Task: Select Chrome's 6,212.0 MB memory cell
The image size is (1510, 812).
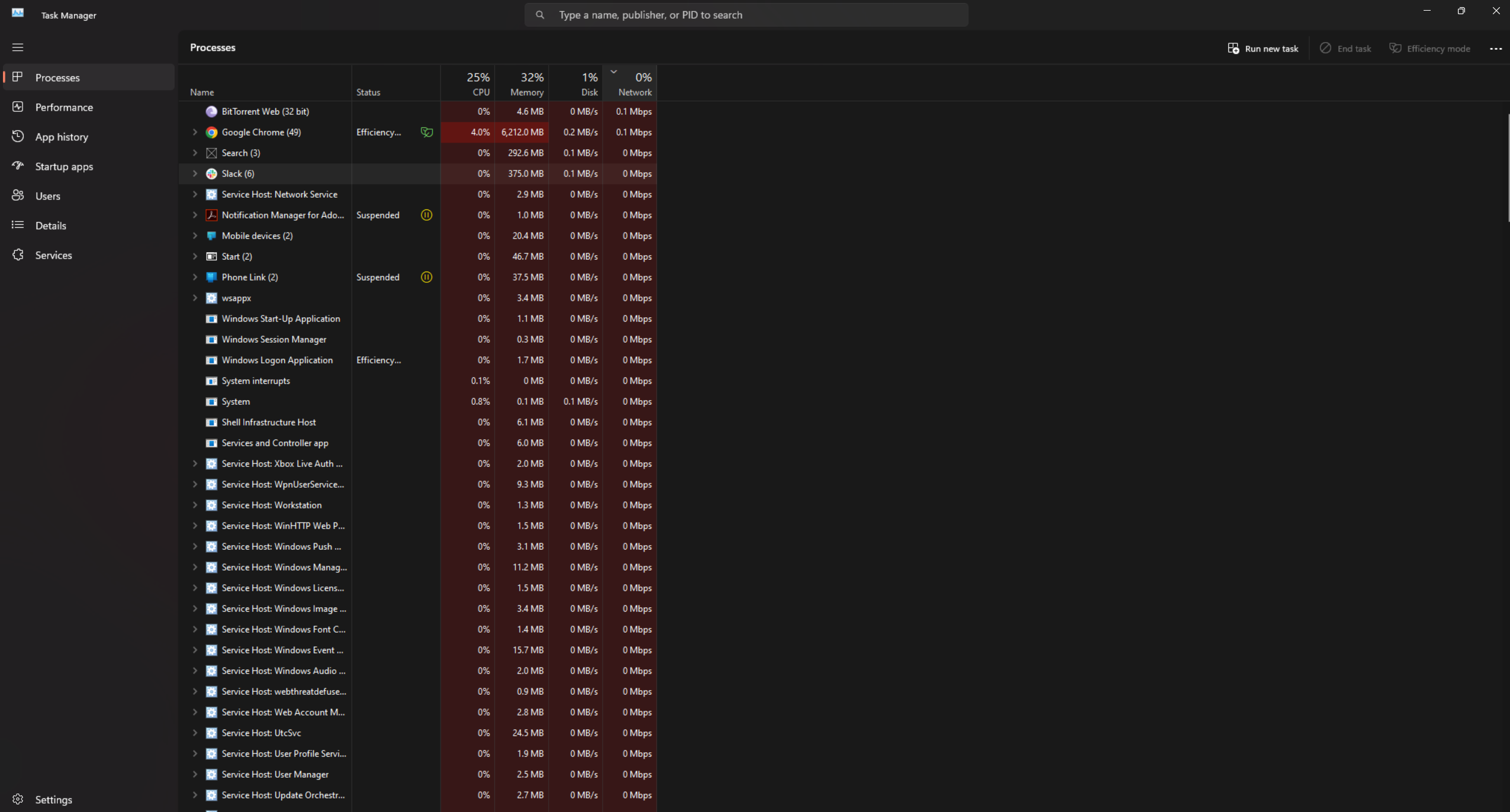Action: tap(521, 132)
